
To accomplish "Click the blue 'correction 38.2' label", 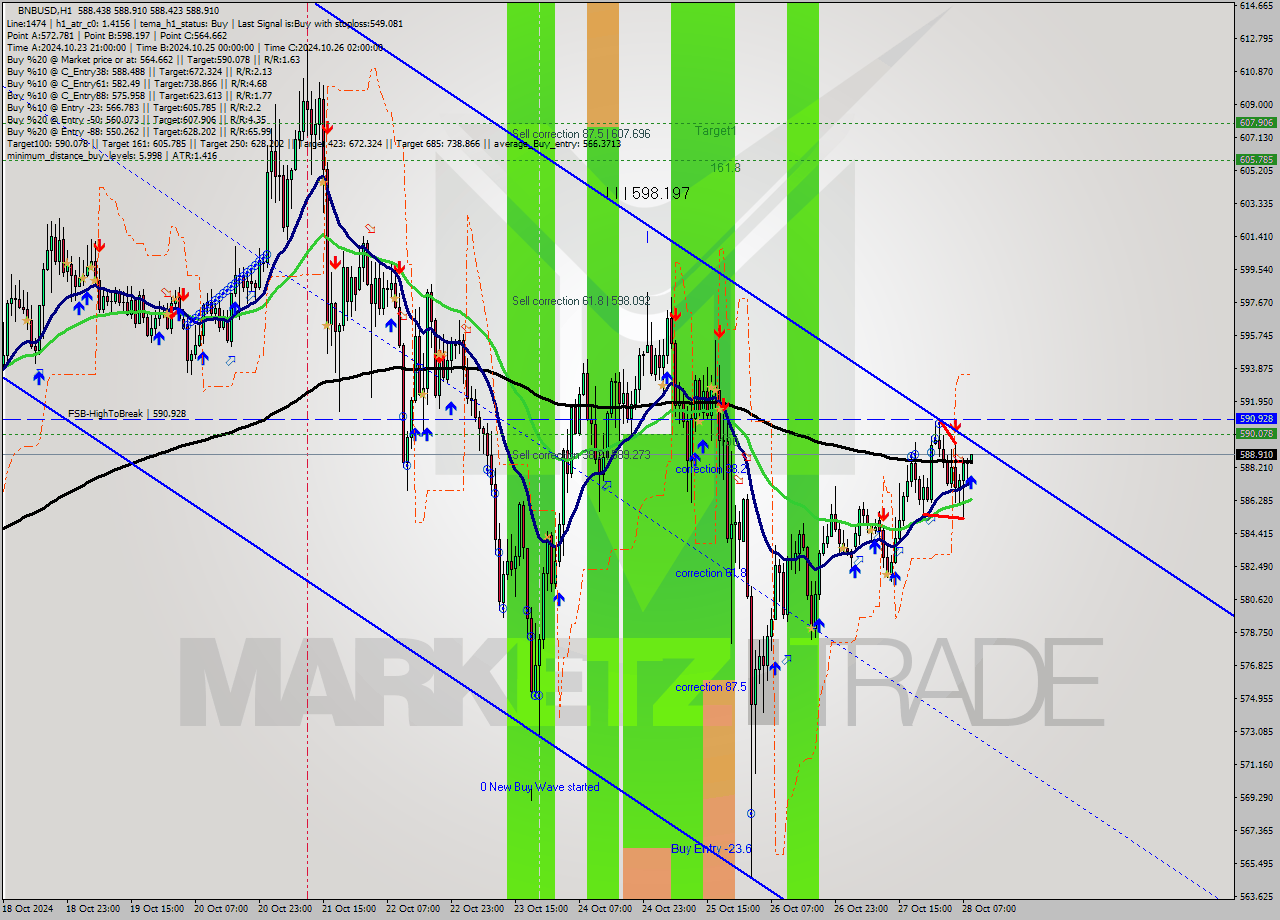I will click(711, 469).
